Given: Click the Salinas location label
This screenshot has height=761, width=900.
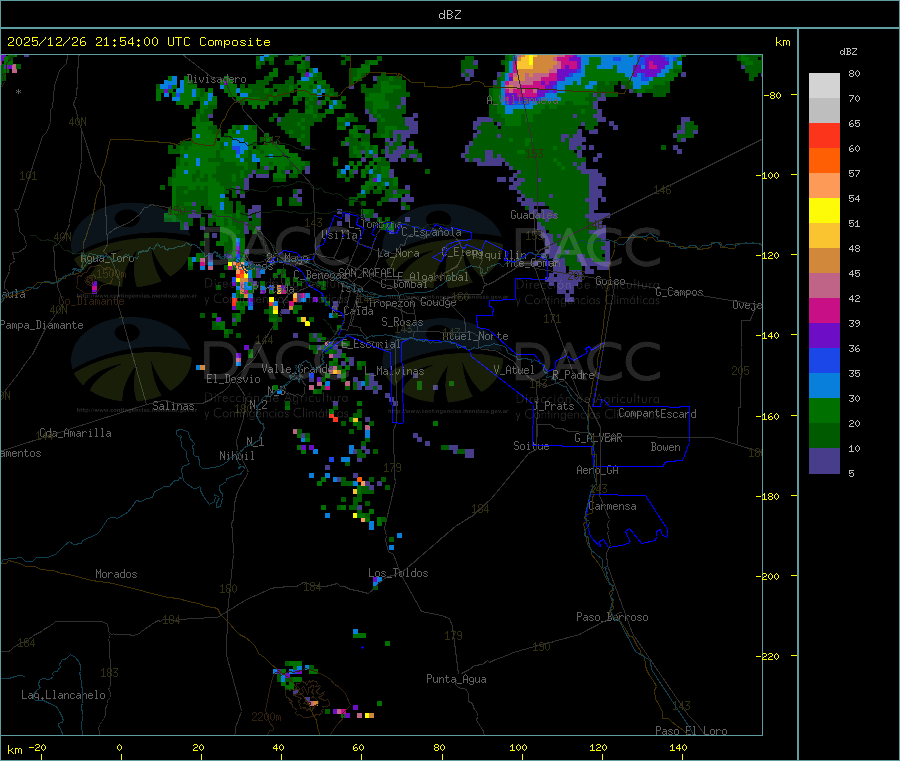Looking at the screenshot, I should pos(173,406).
